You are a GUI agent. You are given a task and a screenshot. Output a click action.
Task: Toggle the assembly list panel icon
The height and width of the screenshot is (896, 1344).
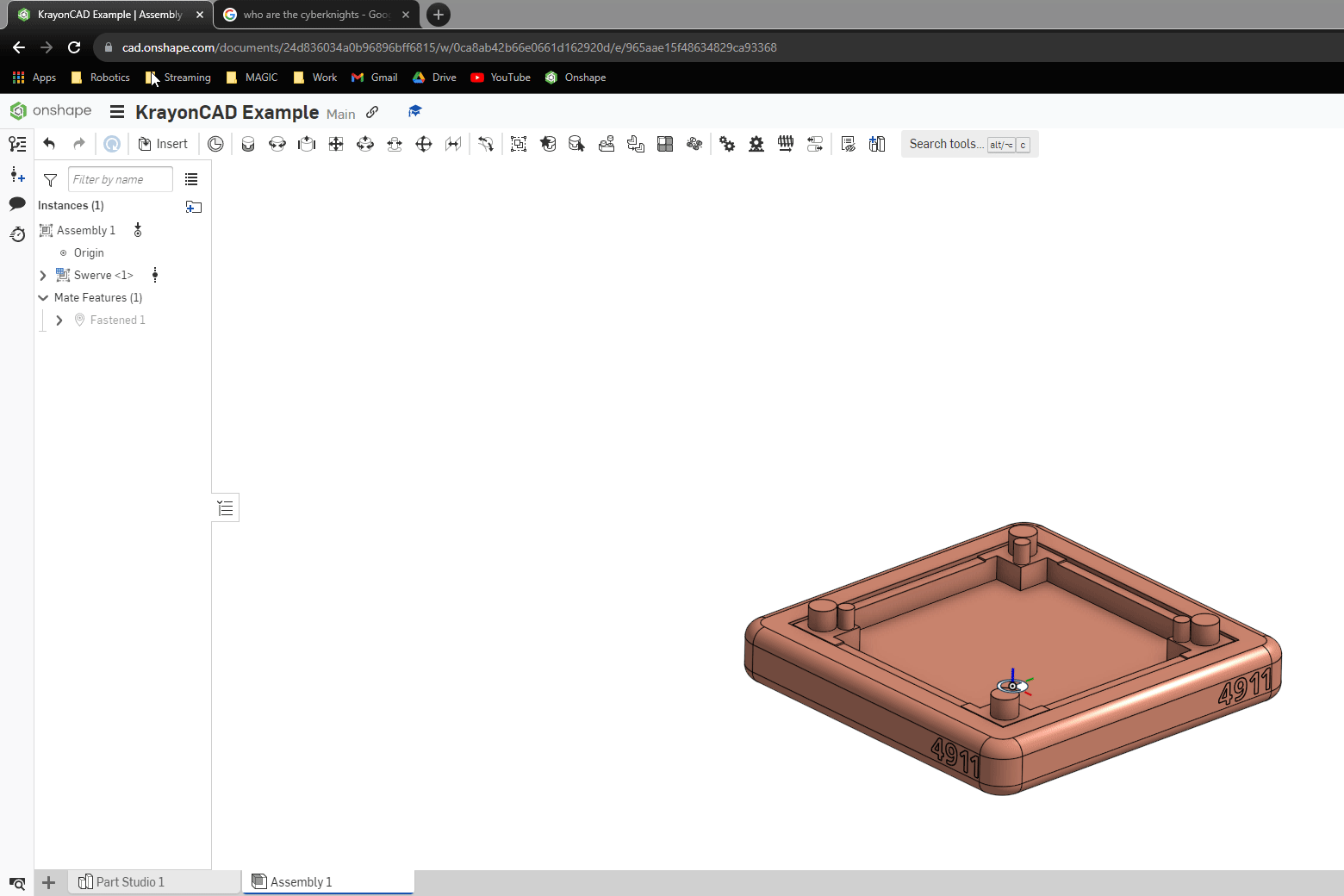pyautogui.click(x=17, y=144)
